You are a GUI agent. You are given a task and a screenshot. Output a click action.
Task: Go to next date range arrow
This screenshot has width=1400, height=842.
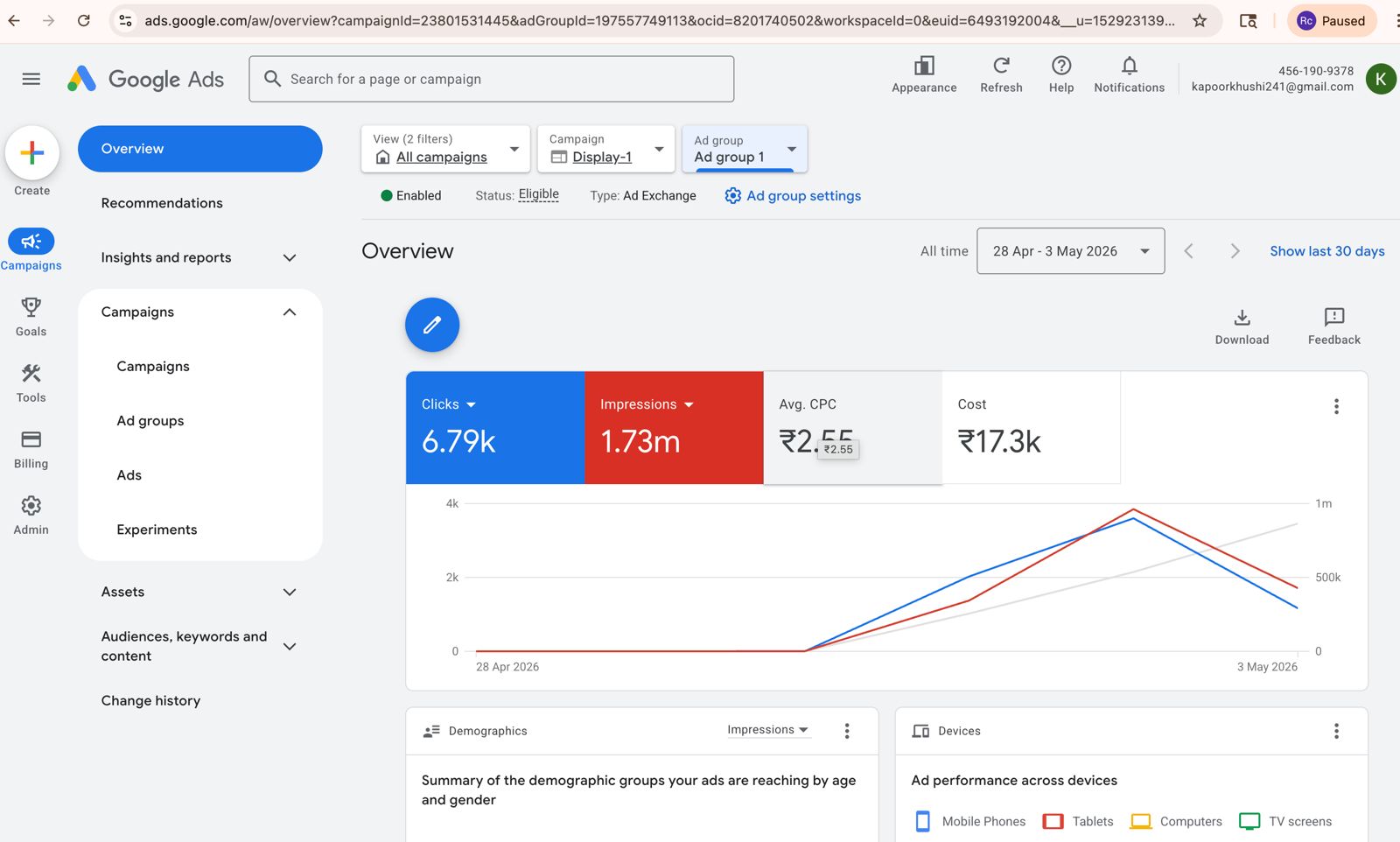(x=1235, y=251)
